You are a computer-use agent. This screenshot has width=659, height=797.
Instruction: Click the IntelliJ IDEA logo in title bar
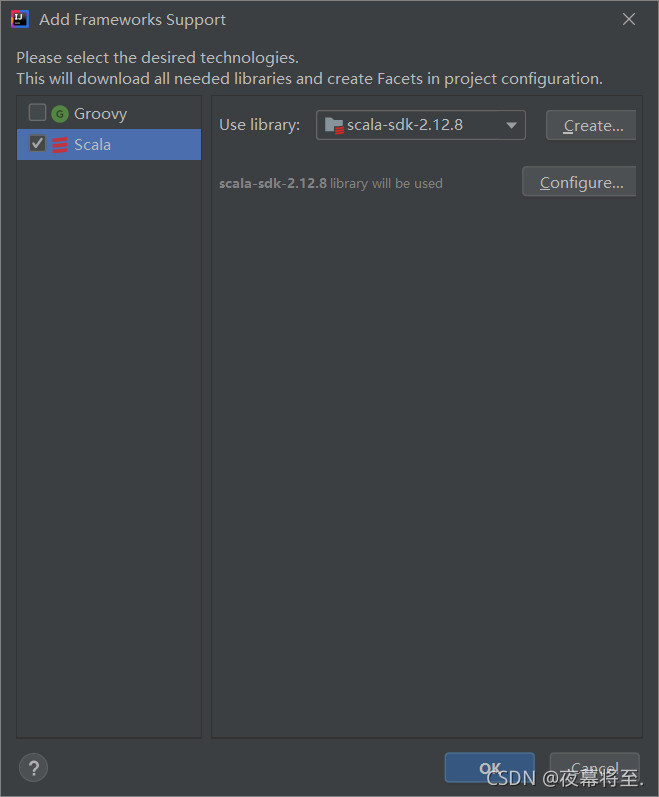pos(19,19)
